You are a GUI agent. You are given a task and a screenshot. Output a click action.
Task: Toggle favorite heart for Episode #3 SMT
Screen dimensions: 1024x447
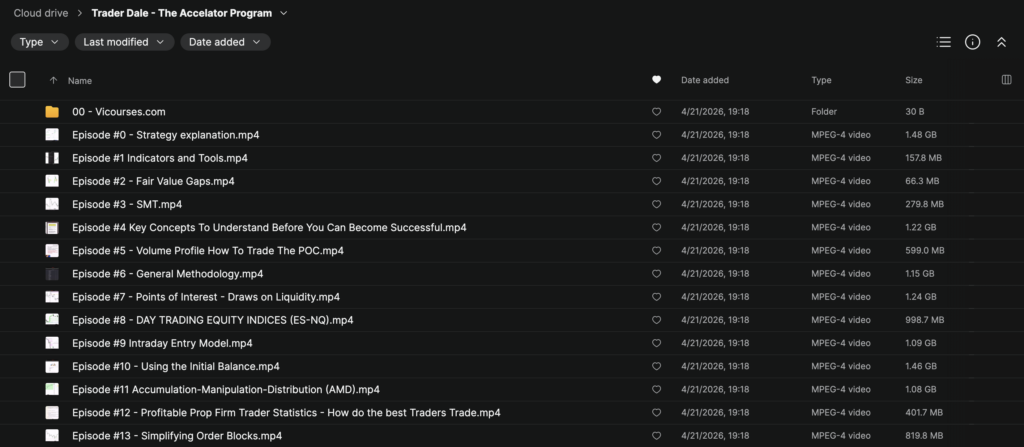[656, 204]
